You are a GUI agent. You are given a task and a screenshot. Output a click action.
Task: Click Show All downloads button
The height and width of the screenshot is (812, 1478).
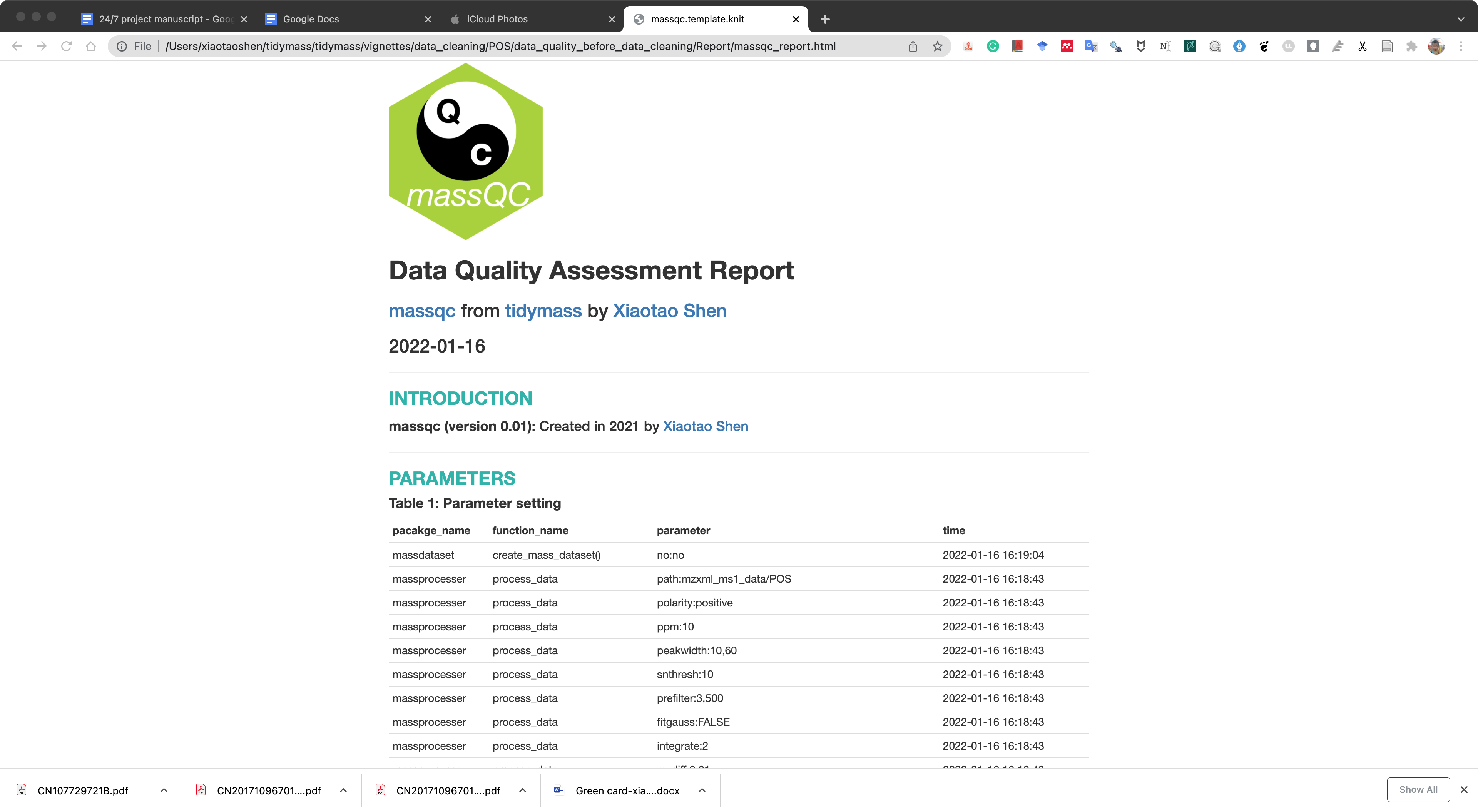(x=1418, y=790)
